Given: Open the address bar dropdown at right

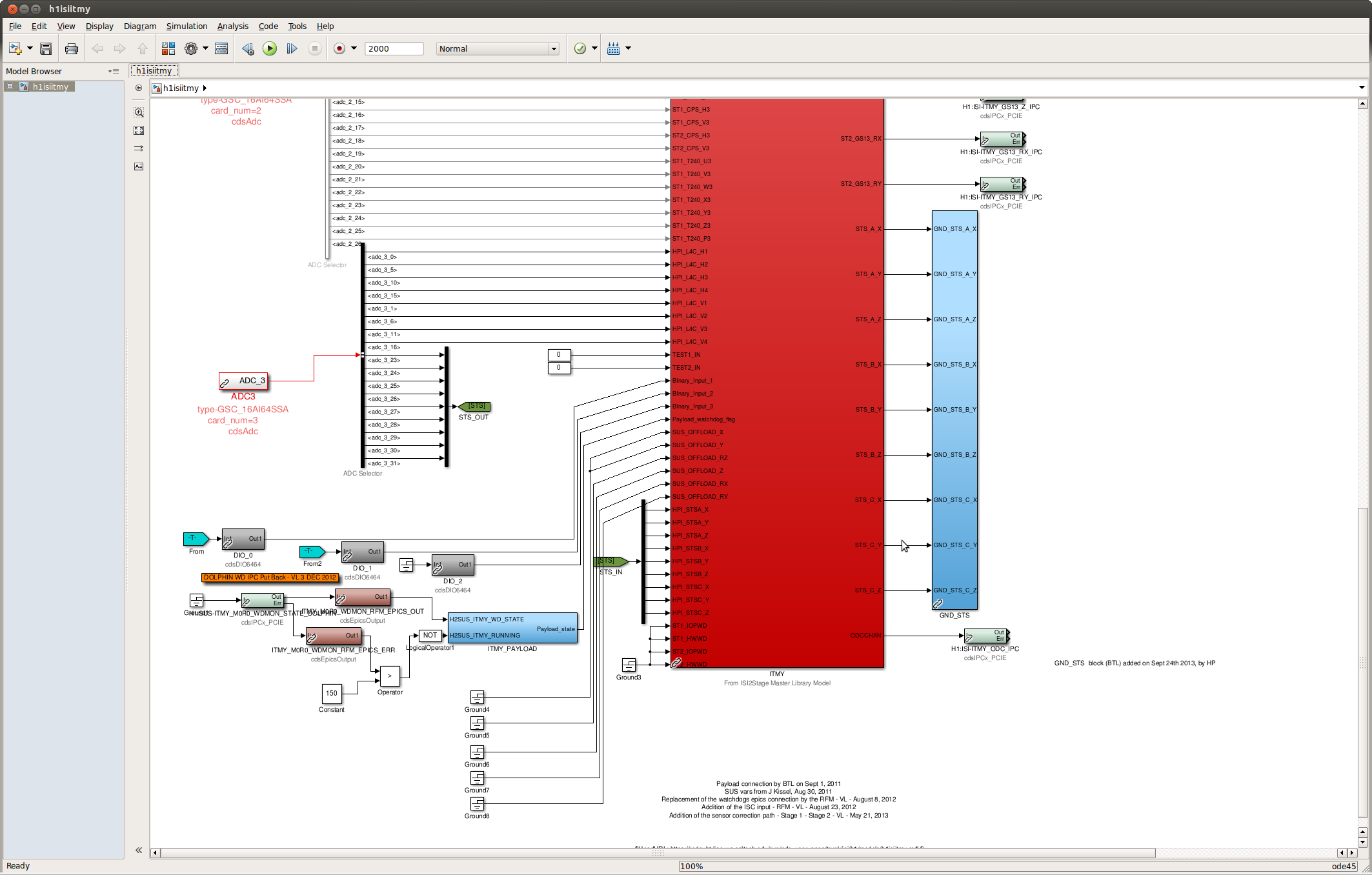Looking at the screenshot, I should pyautogui.click(x=1362, y=88).
